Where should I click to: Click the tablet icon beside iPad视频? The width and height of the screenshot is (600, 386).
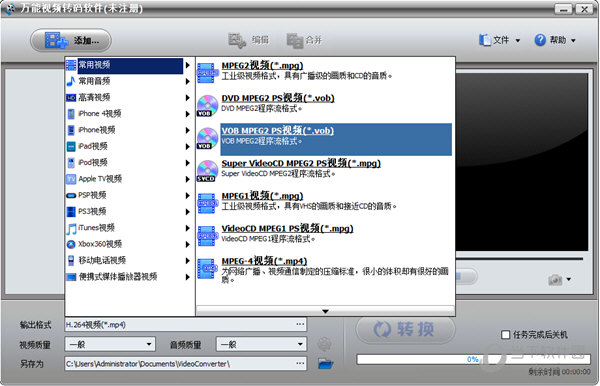pyautogui.click(x=71, y=147)
